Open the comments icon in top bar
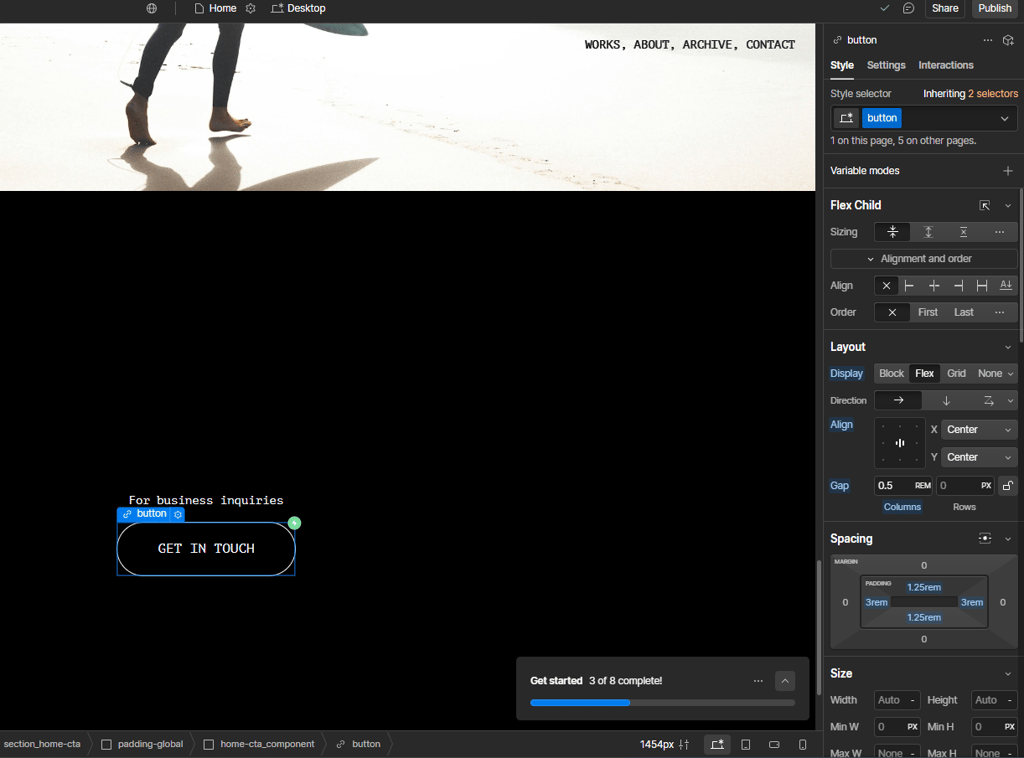Screen dimensions: 1024x758 [x=908, y=8]
